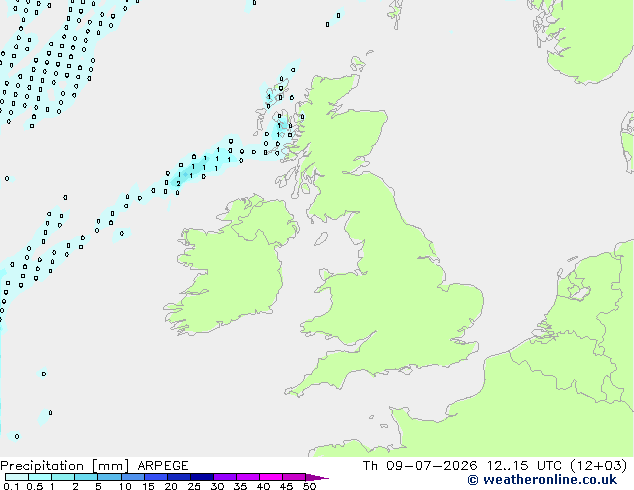
Task: Click the '30' legend scale label
Action: [217, 486]
